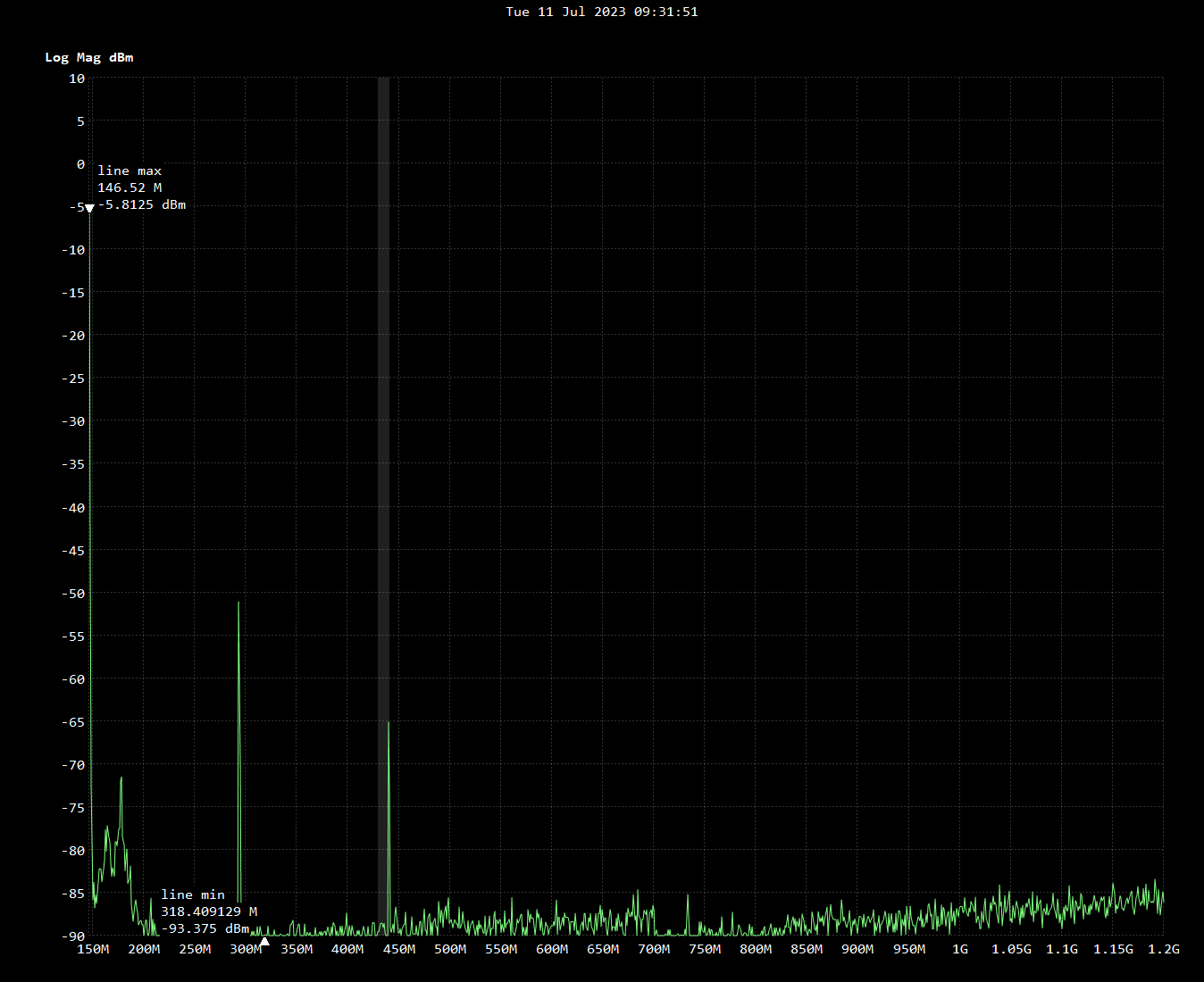Click the 'line min' label text
Viewport: 1204px width, 982px height.
[193, 895]
